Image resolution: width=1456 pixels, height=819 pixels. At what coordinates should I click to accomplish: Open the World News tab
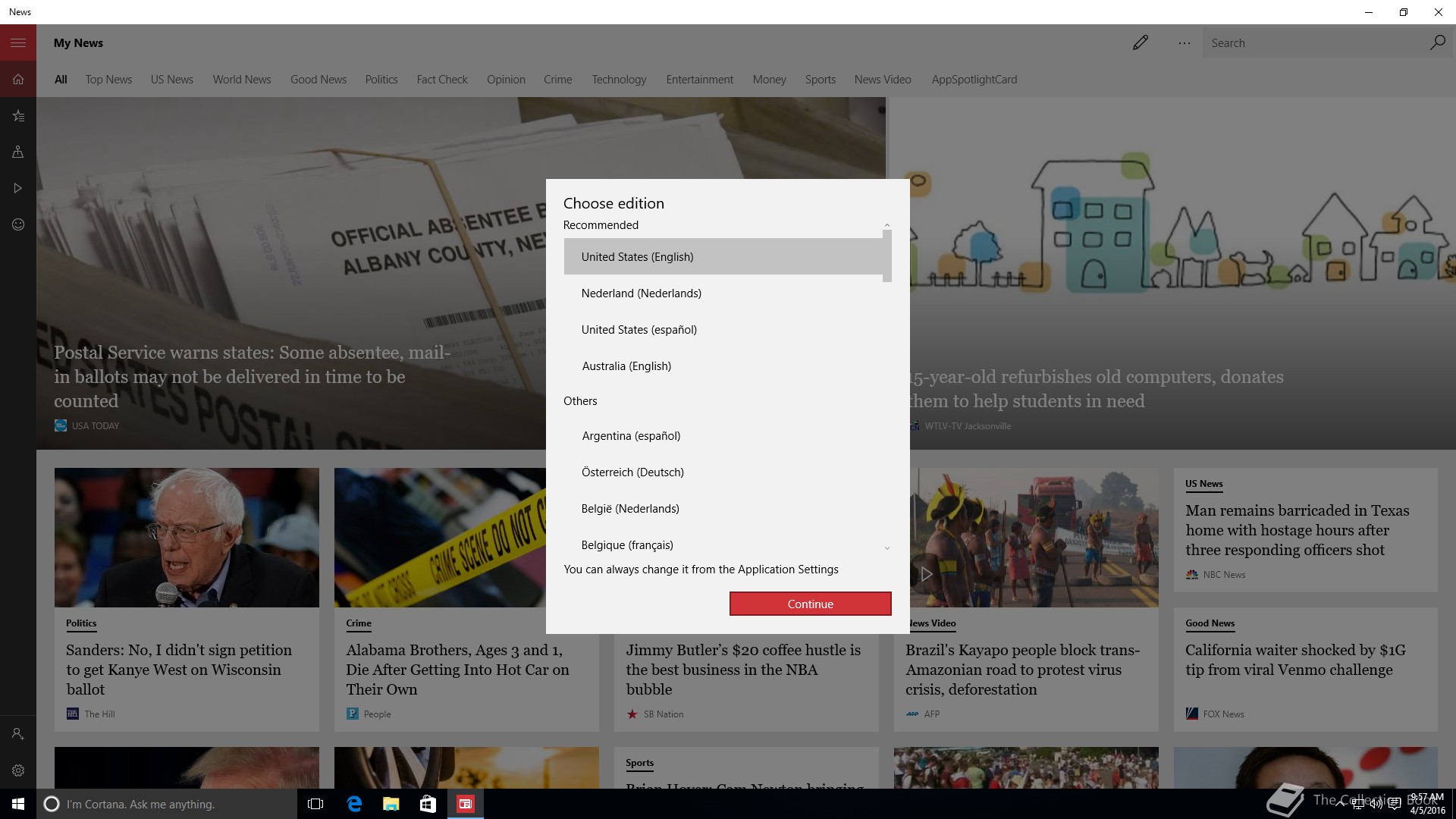point(241,80)
